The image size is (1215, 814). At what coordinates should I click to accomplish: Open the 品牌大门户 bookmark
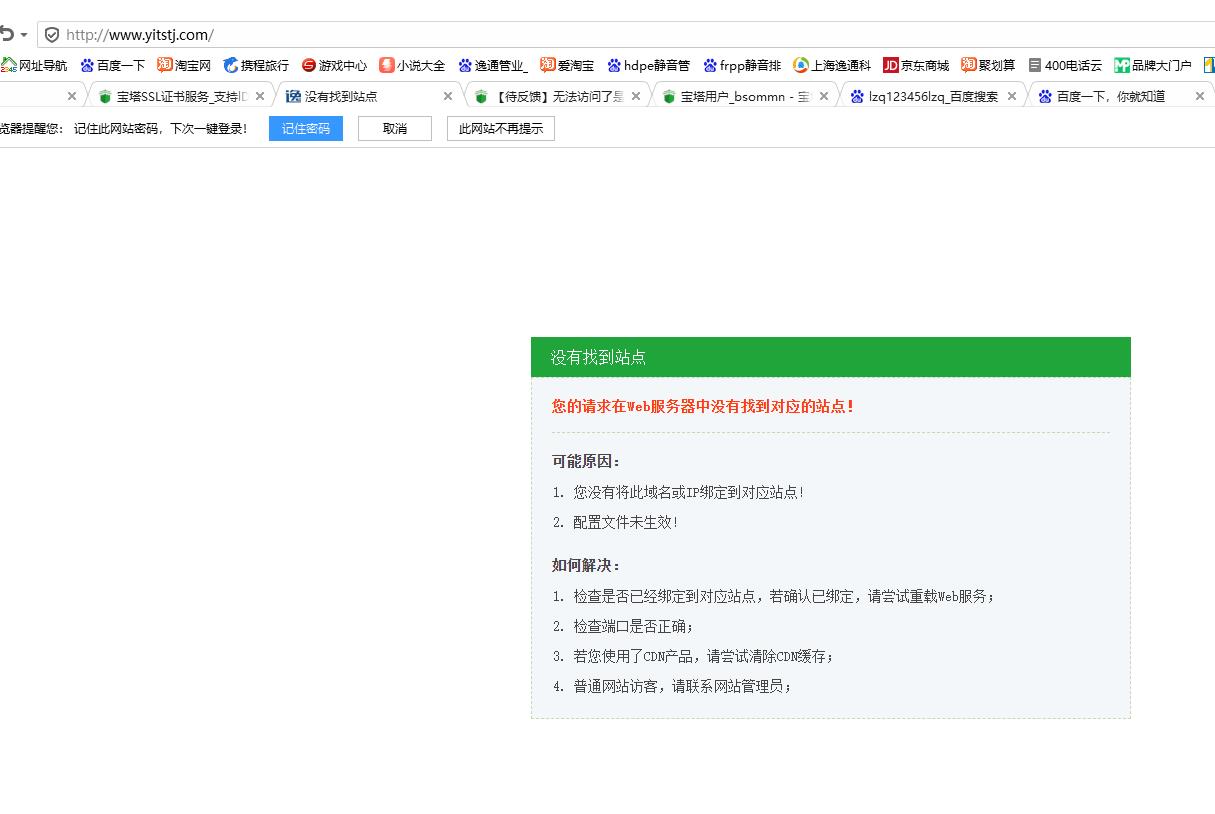(x=1153, y=65)
